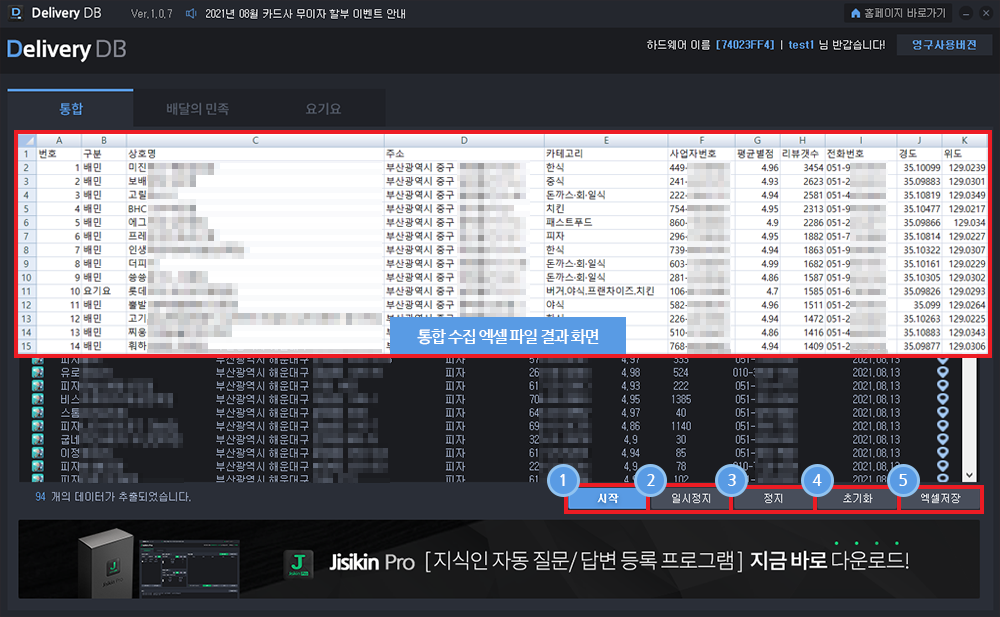Click the row icon of the 이정 entry
This screenshot has height=617, width=1000.
click(x=38, y=452)
